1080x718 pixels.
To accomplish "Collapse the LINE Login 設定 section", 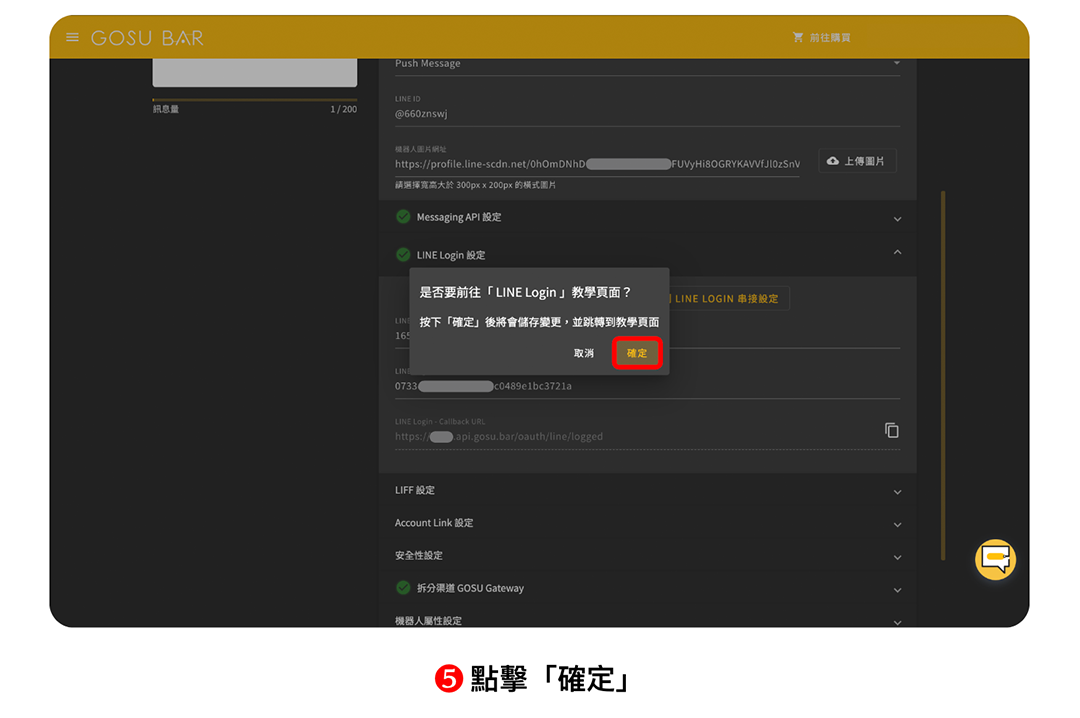I will (x=647, y=254).
